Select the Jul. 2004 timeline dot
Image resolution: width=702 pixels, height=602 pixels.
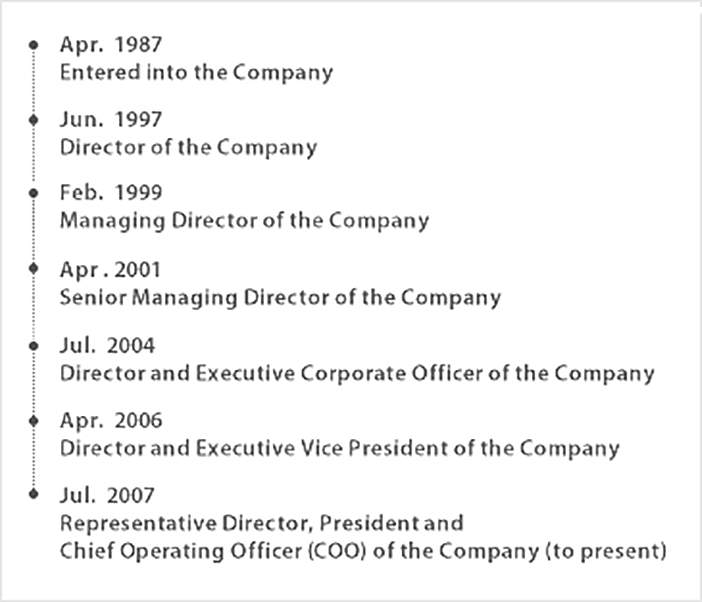coord(34,346)
